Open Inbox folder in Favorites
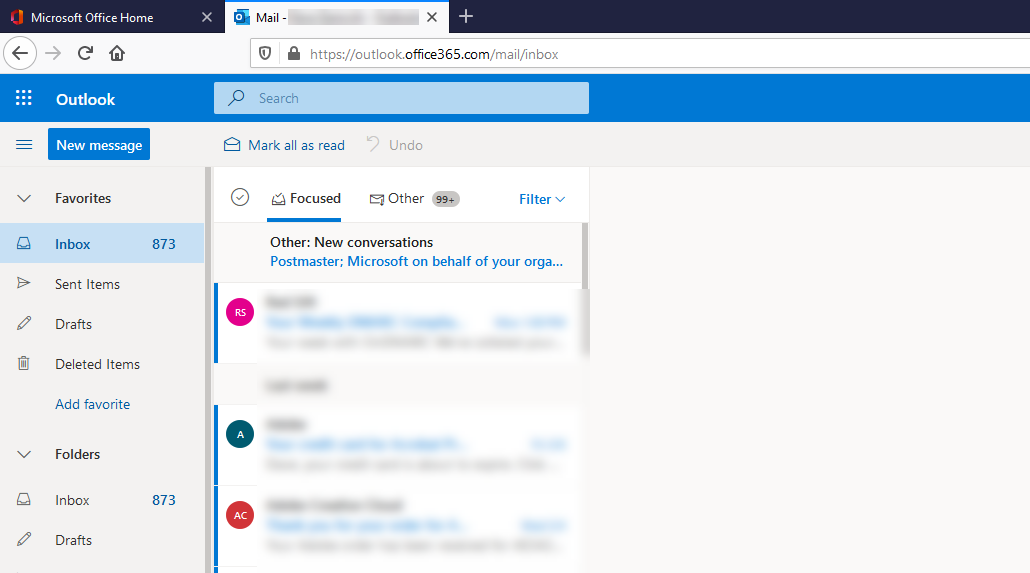The width and height of the screenshot is (1030, 573). click(102, 244)
